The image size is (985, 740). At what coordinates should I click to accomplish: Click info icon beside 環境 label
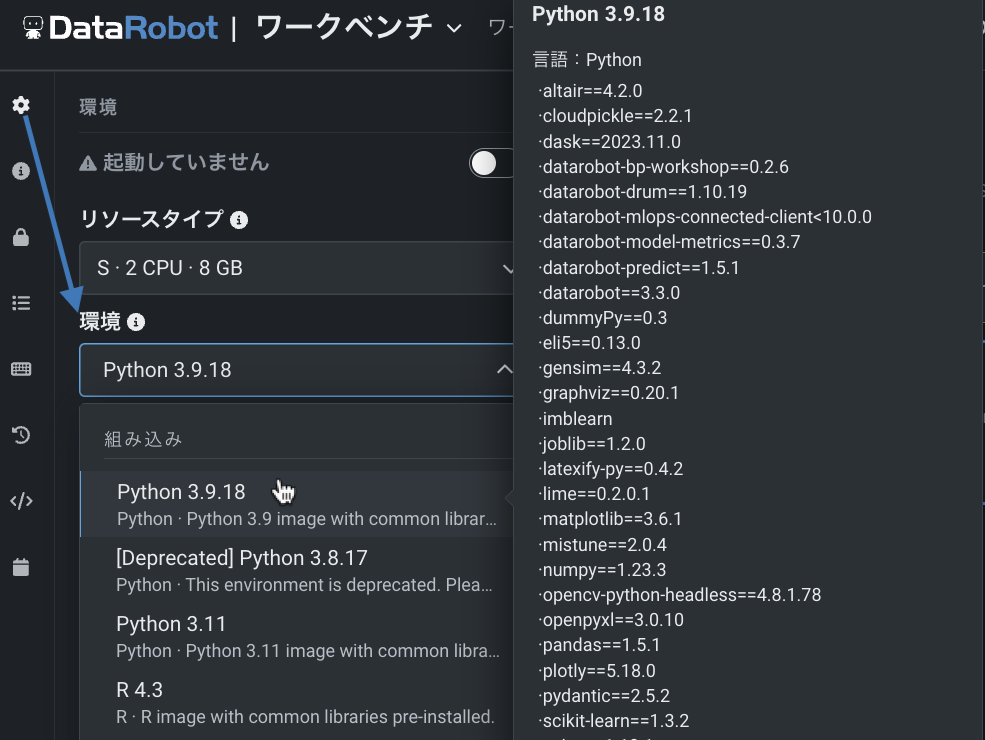click(x=137, y=322)
